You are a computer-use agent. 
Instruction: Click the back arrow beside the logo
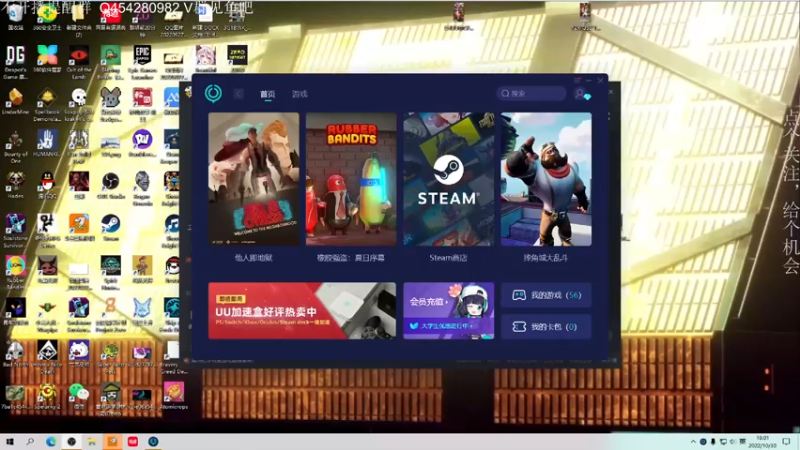[x=239, y=93]
